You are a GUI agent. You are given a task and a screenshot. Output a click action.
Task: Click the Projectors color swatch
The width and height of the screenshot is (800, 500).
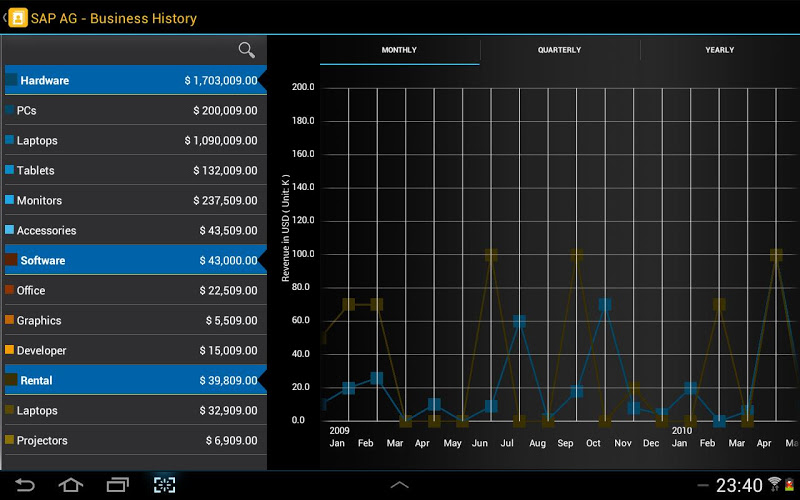tap(9, 439)
